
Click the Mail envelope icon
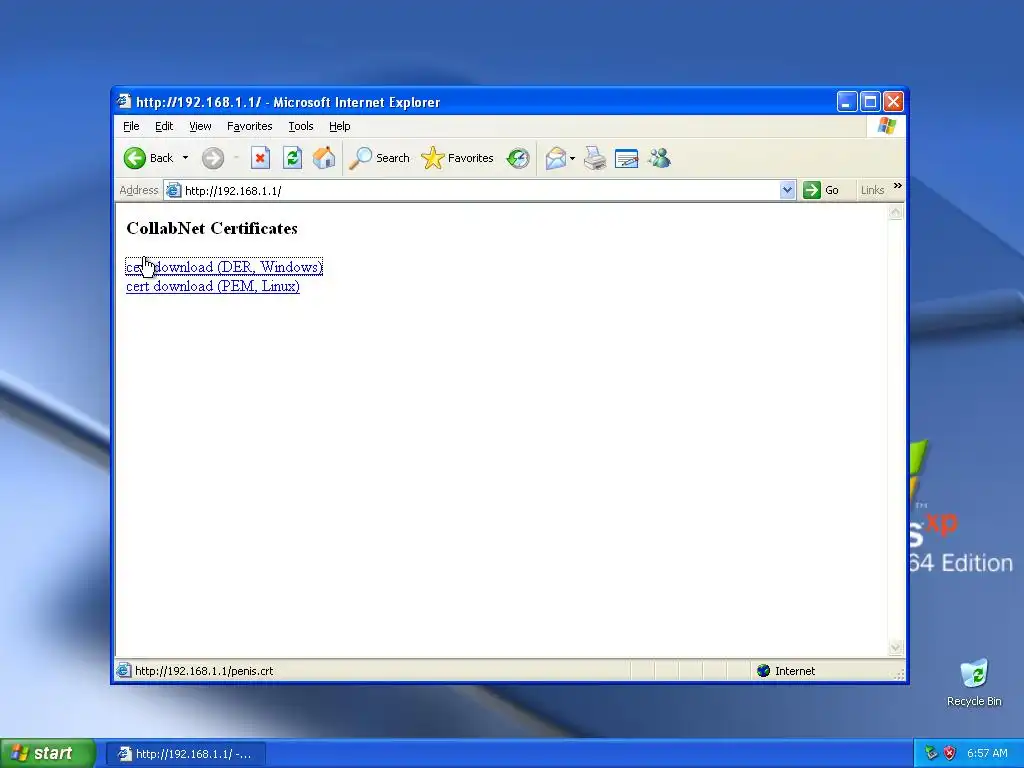[556, 158]
